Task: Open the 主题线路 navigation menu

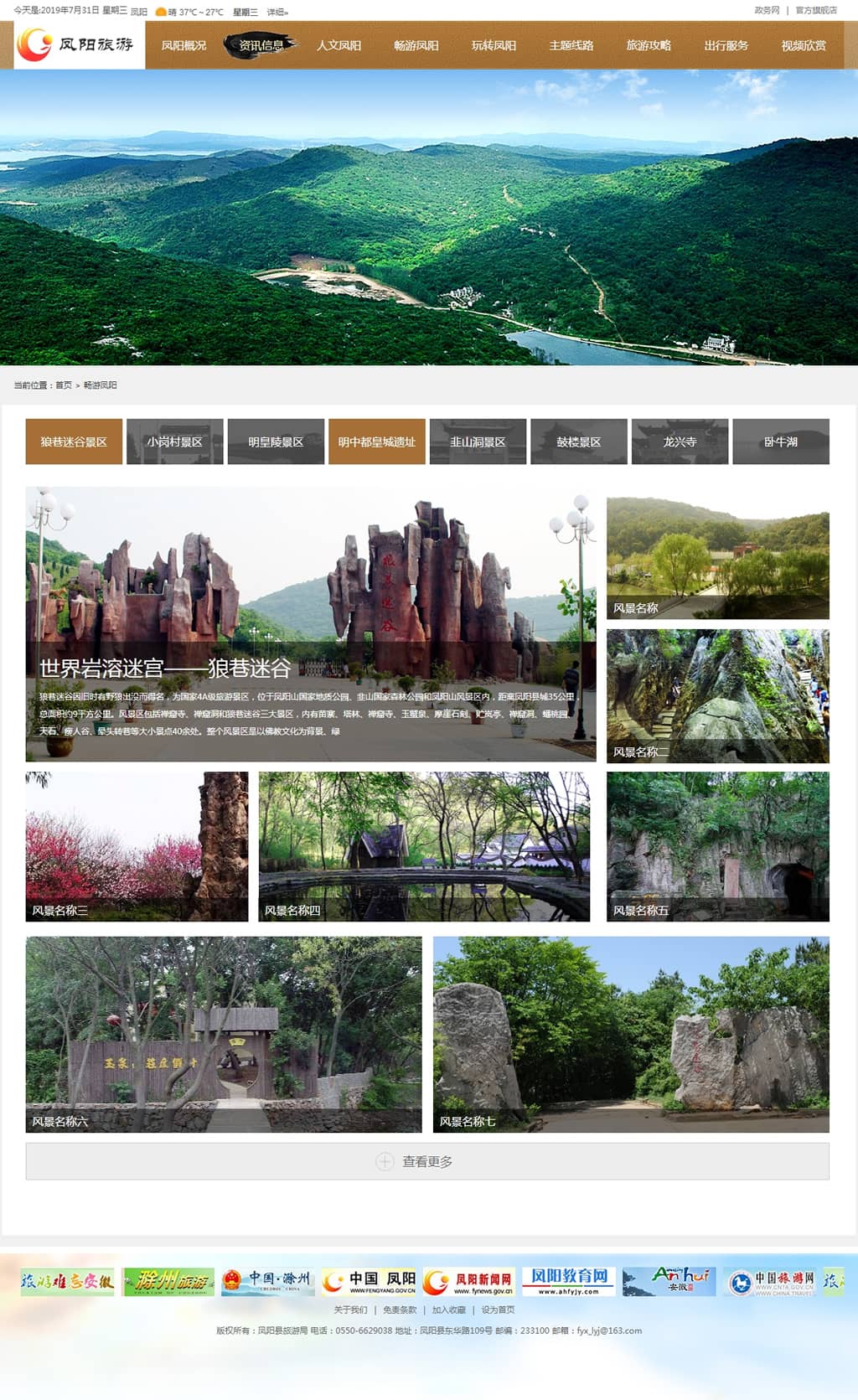Action: point(571,45)
